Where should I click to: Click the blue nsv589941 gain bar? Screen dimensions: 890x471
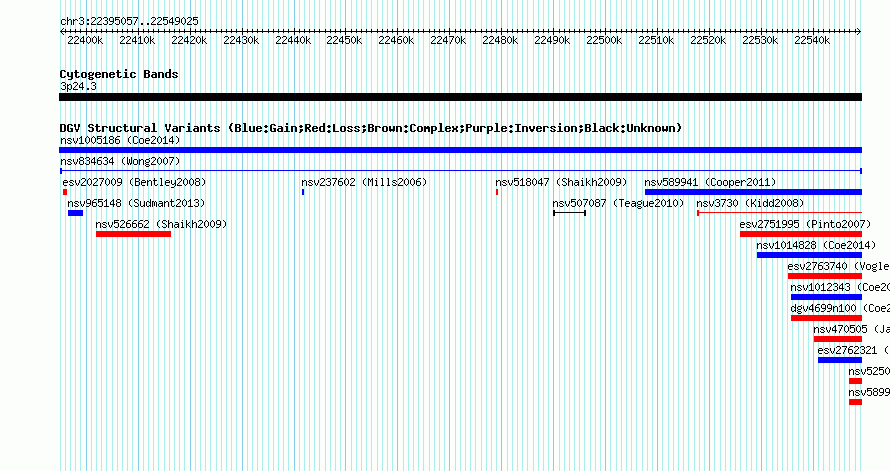(753, 192)
